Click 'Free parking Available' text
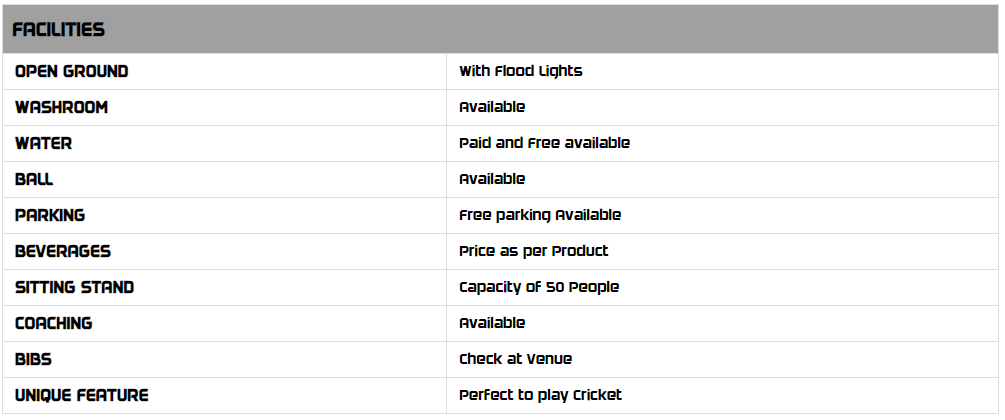This screenshot has height=420, width=1005. click(x=539, y=216)
